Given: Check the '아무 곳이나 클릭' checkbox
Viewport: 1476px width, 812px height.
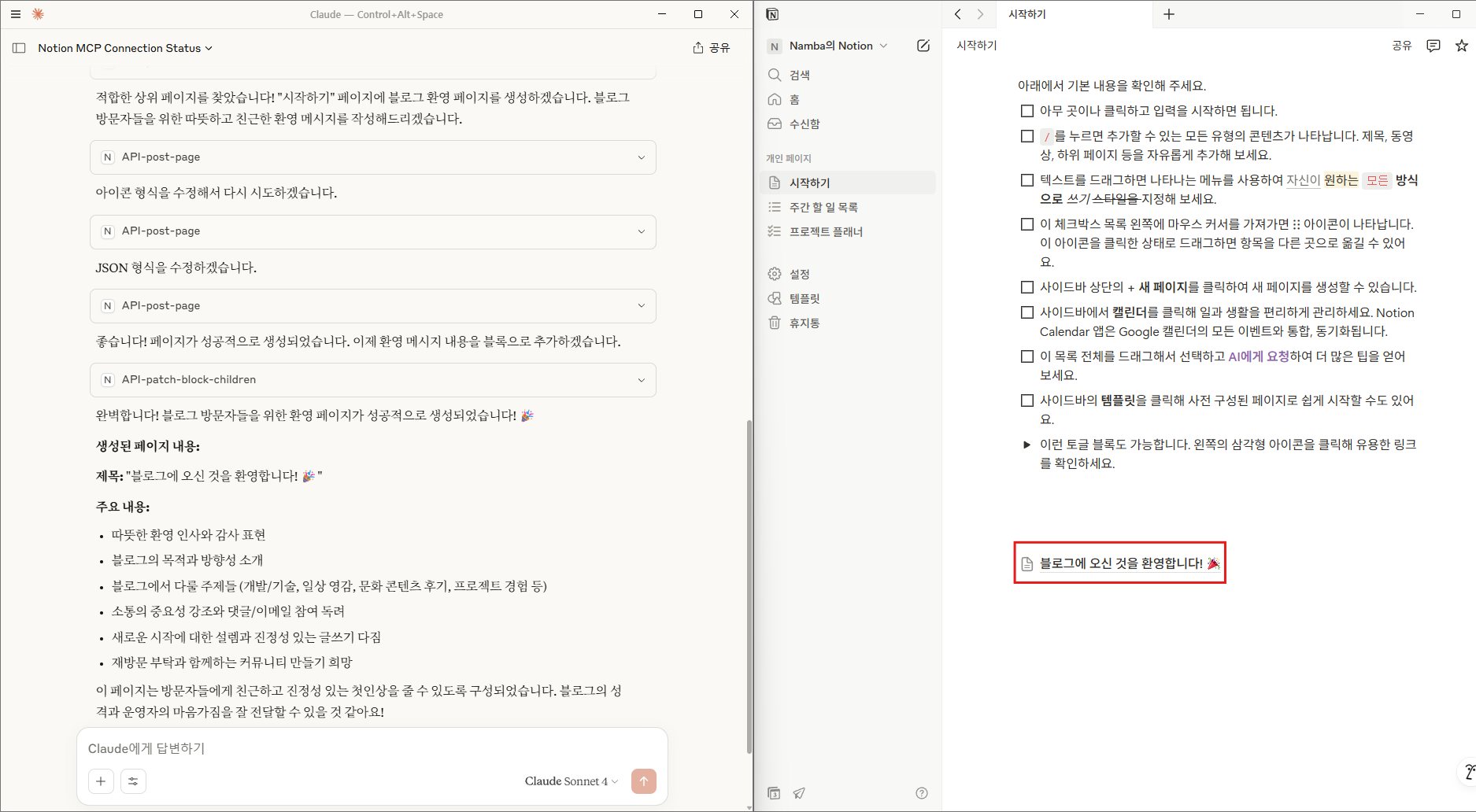Looking at the screenshot, I should click(x=1027, y=110).
